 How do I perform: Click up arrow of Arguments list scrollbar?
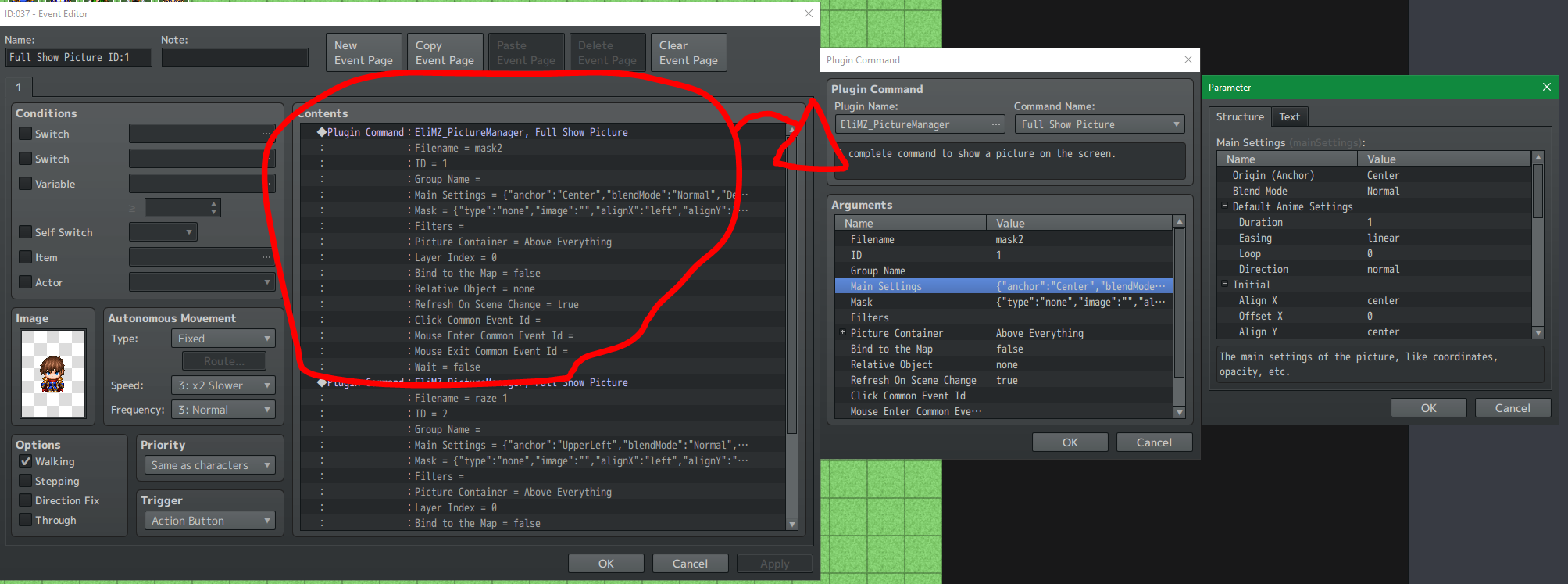(1180, 222)
